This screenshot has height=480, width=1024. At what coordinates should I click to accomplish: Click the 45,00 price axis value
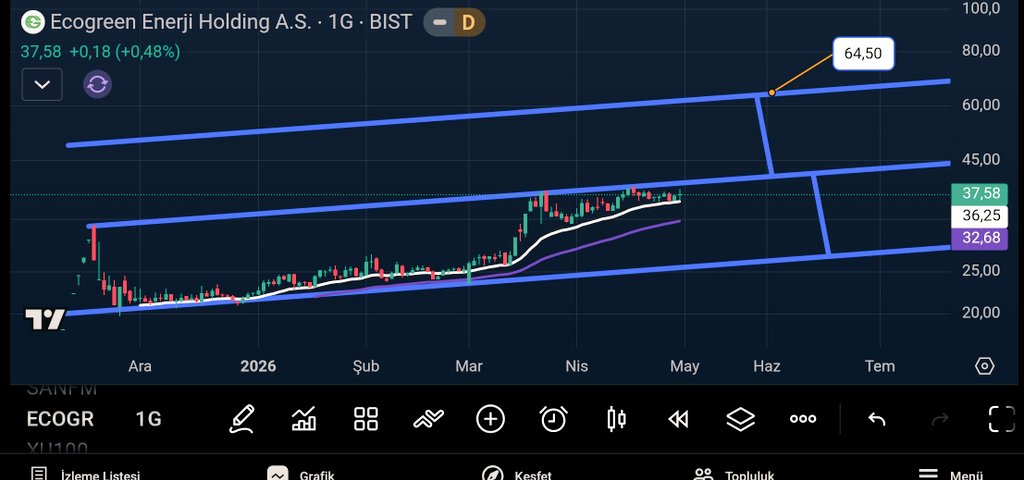coord(981,159)
